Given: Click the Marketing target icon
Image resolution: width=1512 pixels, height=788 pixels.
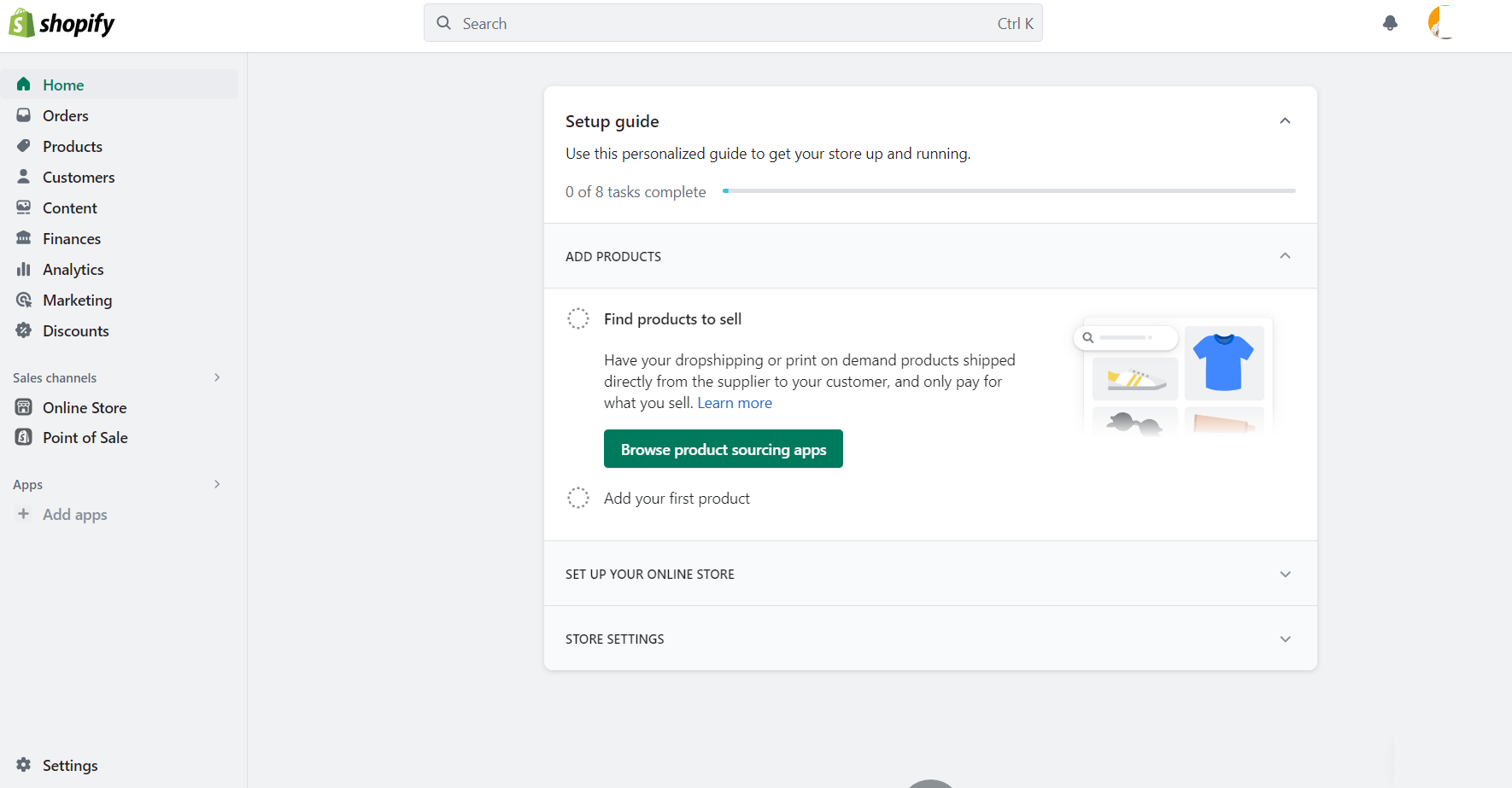Looking at the screenshot, I should coord(24,300).
